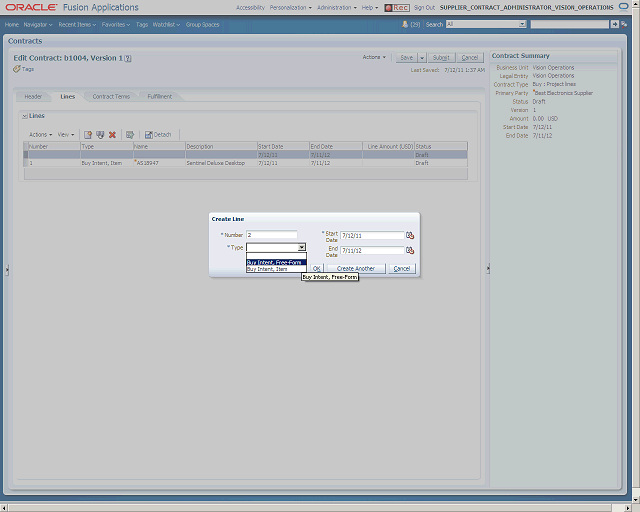Switch to the Header tab
The height and width of the screenshot is (512, 640).
pos(33,97)
